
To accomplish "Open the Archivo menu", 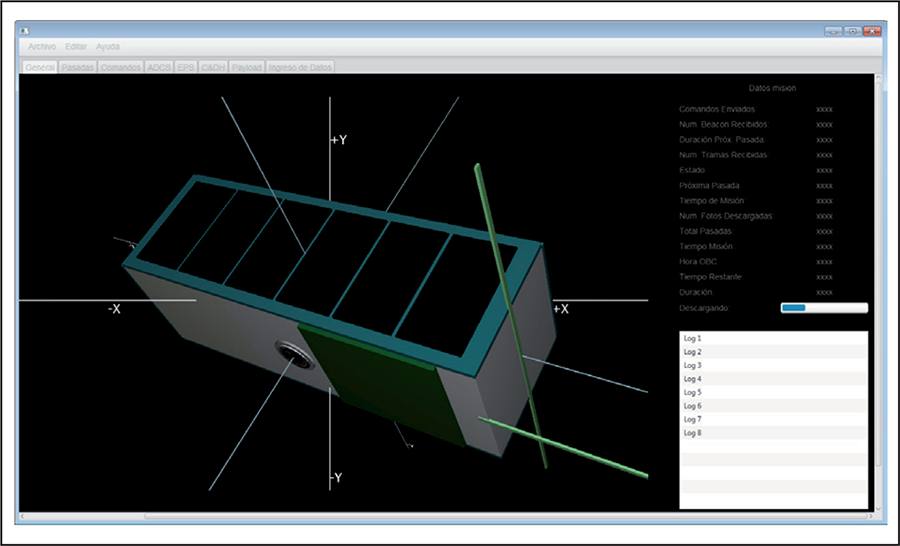I will 42,47.
